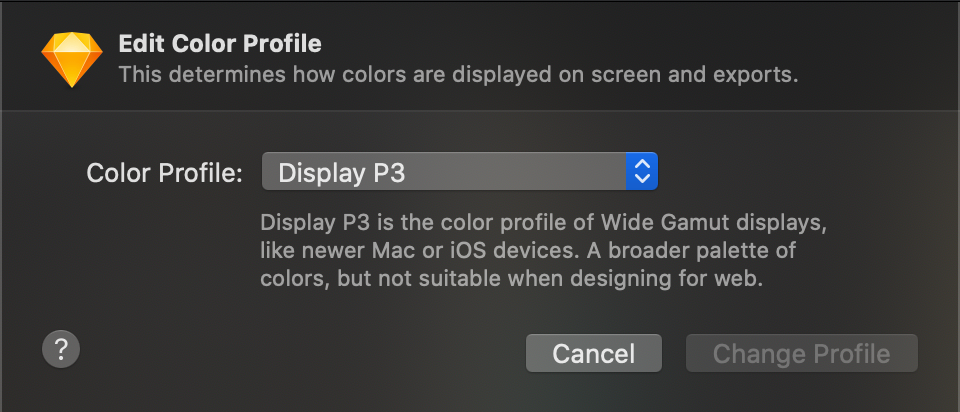Click the 'Color Profile:' field label

(x=165, y=173)
